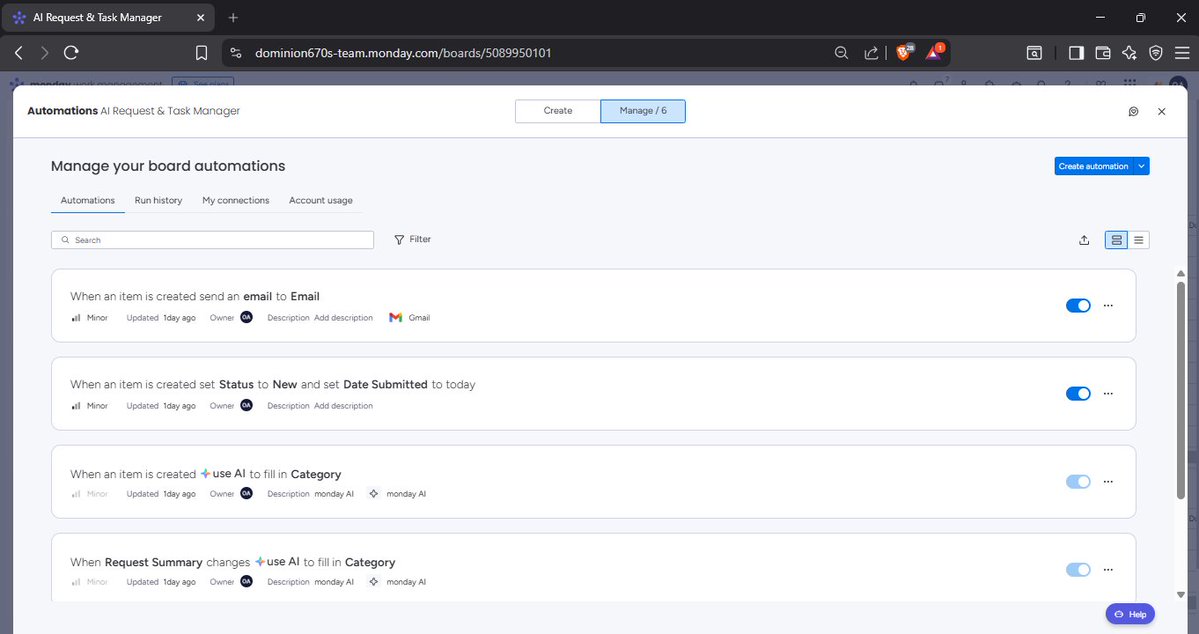
Task: Open owner avatar on created Category automation
Action: pos(246,493)
